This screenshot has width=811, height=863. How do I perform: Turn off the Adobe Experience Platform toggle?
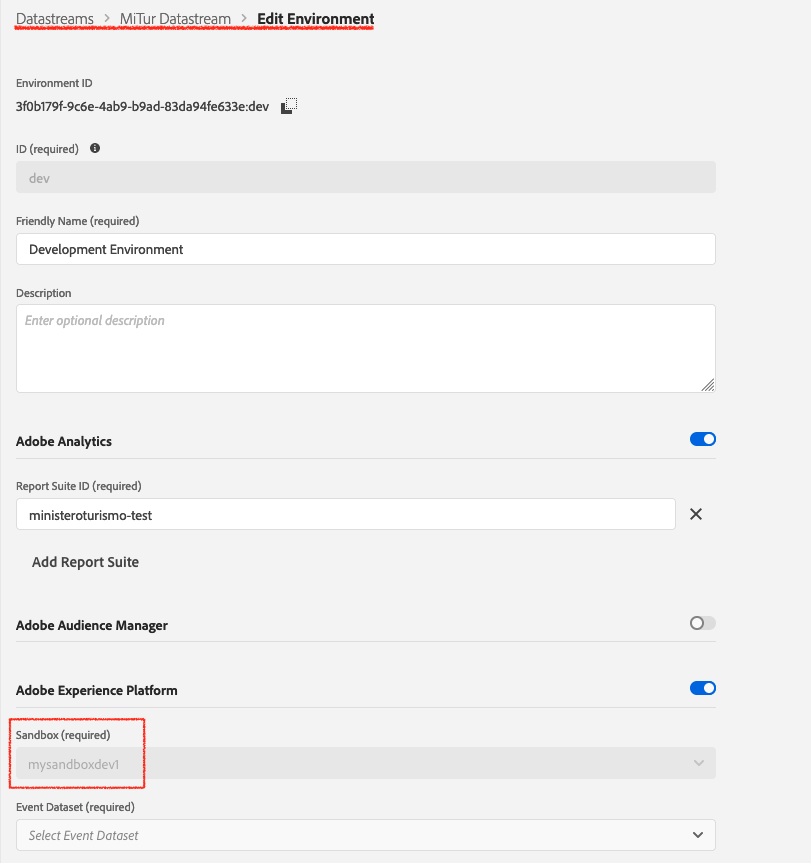coord(702,688)
